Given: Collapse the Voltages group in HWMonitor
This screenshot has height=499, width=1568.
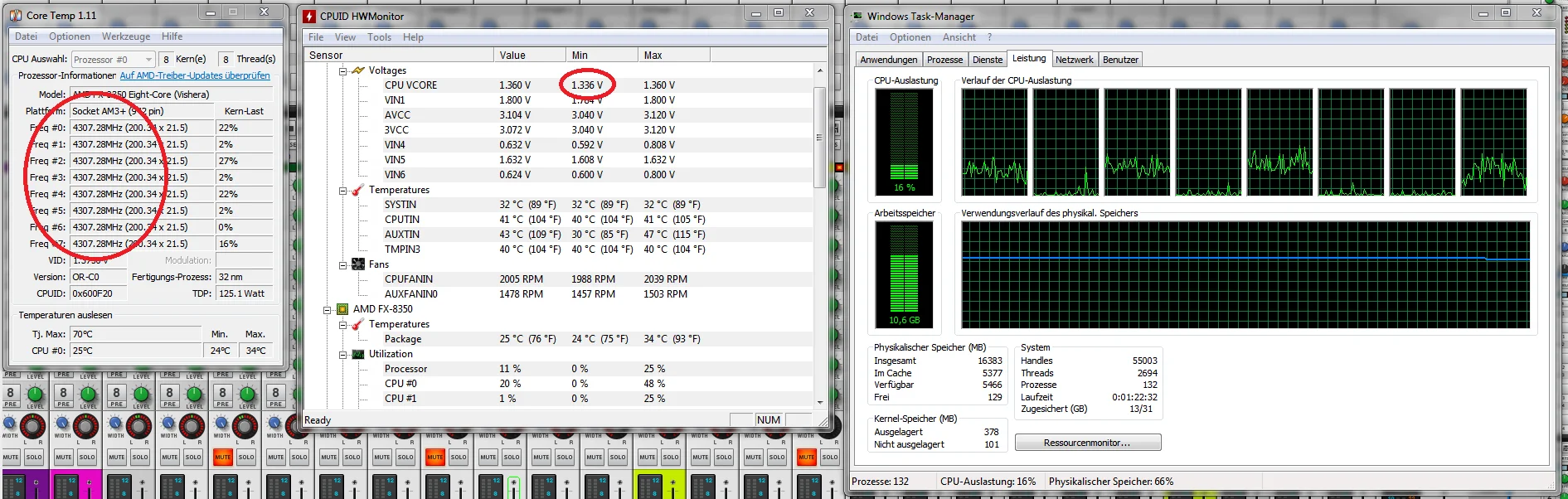Looking at the screenshot, I should tap(342, 71).
